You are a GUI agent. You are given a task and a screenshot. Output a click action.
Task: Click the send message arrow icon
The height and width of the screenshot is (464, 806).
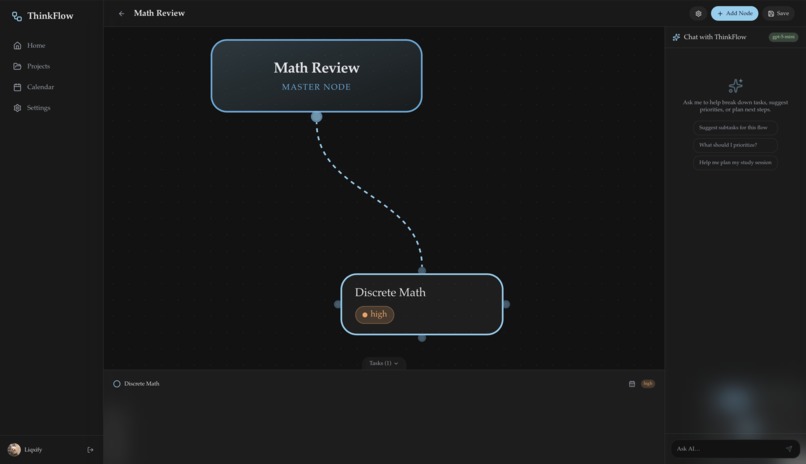click(x=789, y=449)
